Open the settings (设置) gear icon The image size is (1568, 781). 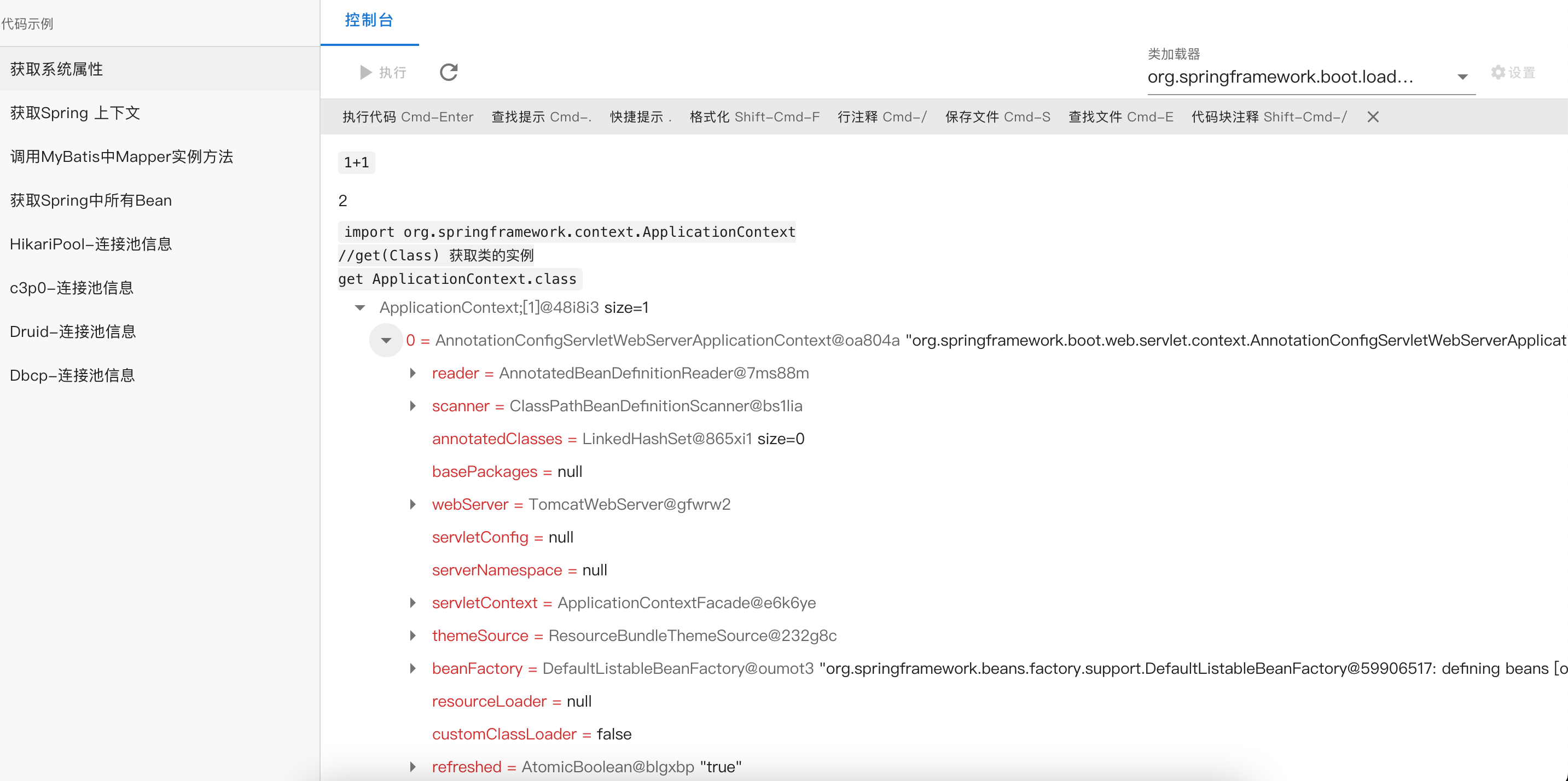point(1498,72)
